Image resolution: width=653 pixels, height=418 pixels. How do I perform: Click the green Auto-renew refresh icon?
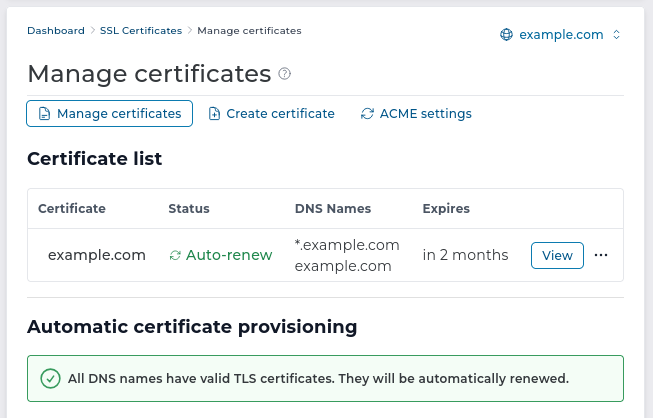(x=175, y=255)
